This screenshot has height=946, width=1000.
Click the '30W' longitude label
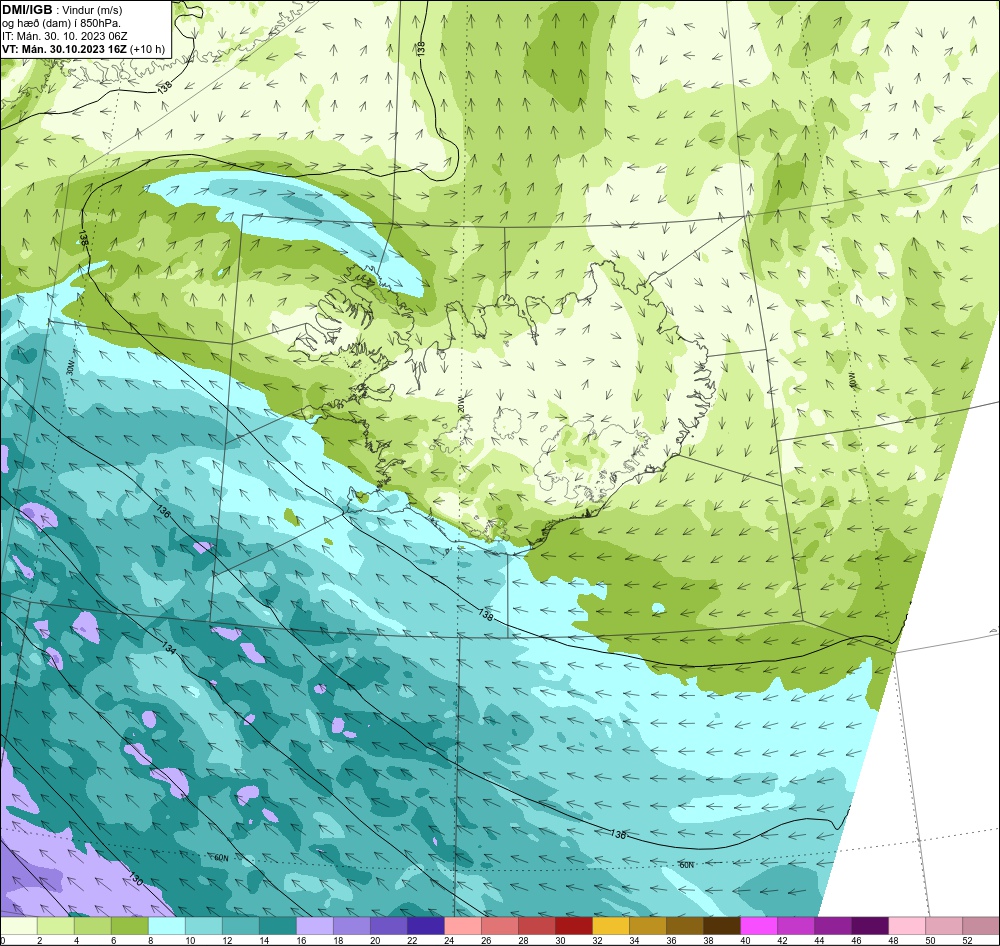click(70, 367)
